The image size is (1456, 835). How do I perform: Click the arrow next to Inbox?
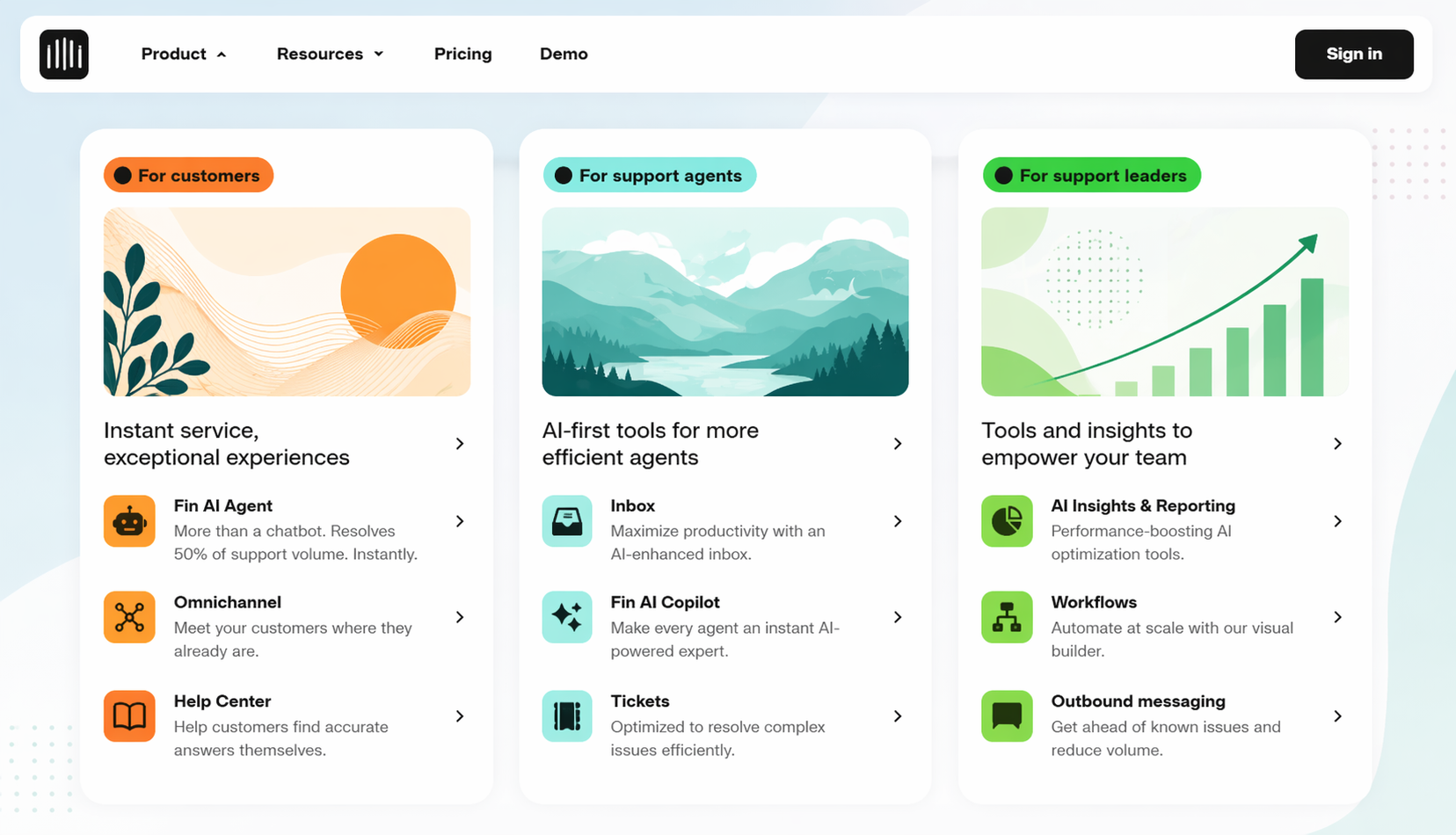click(898, 521)
